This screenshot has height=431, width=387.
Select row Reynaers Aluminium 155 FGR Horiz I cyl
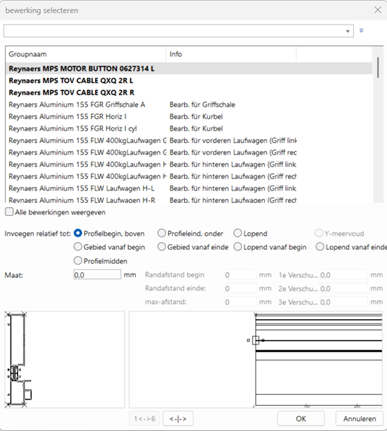[189, 129]
